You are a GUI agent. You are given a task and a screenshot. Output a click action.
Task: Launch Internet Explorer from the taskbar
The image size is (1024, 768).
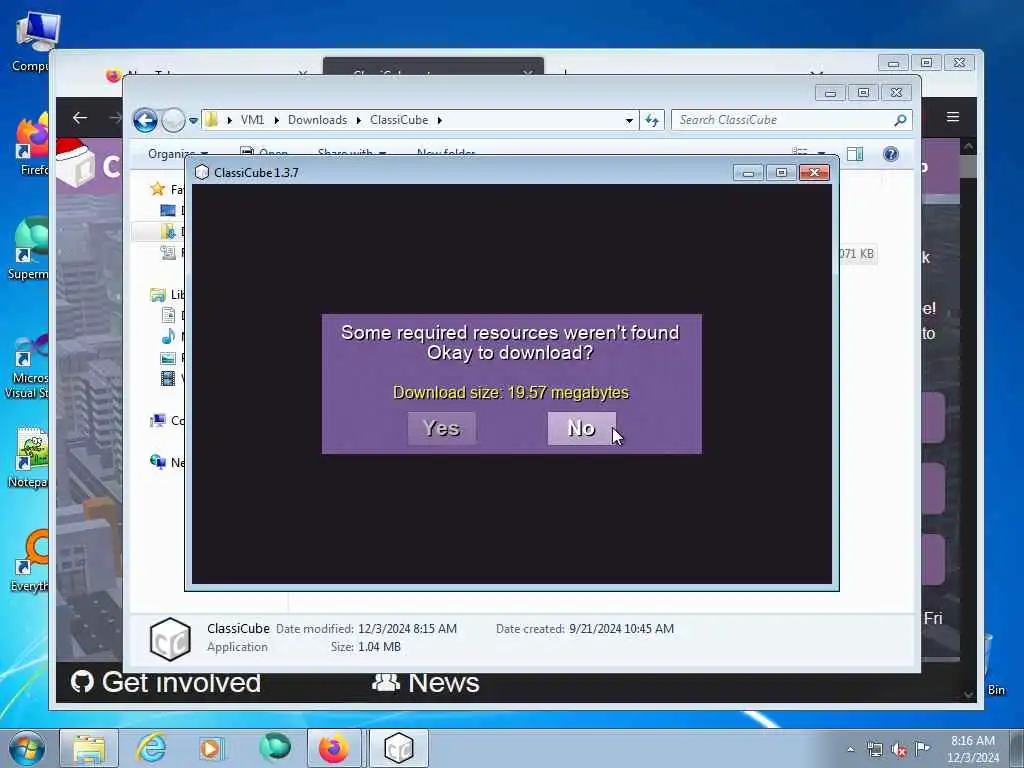[151, 748]
